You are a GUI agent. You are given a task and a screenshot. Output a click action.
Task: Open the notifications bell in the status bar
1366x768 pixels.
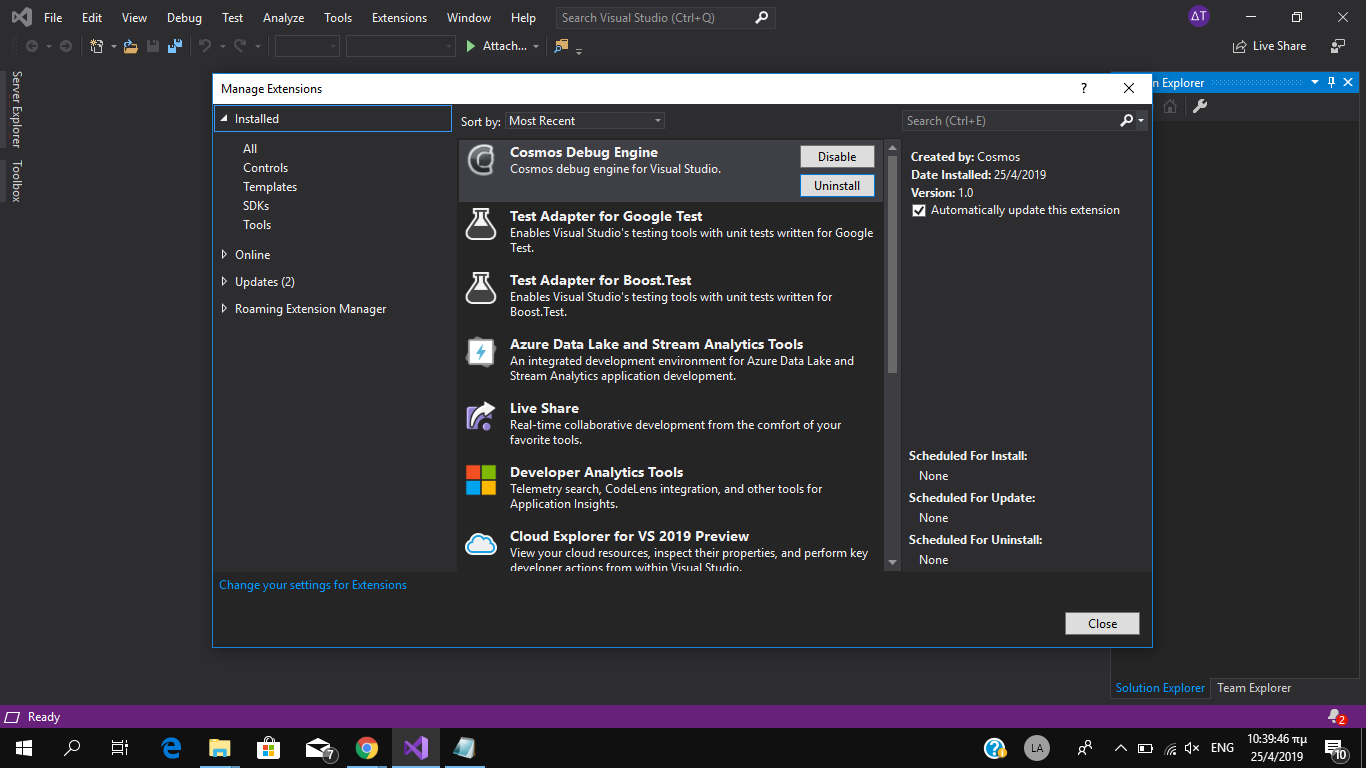1336,717
